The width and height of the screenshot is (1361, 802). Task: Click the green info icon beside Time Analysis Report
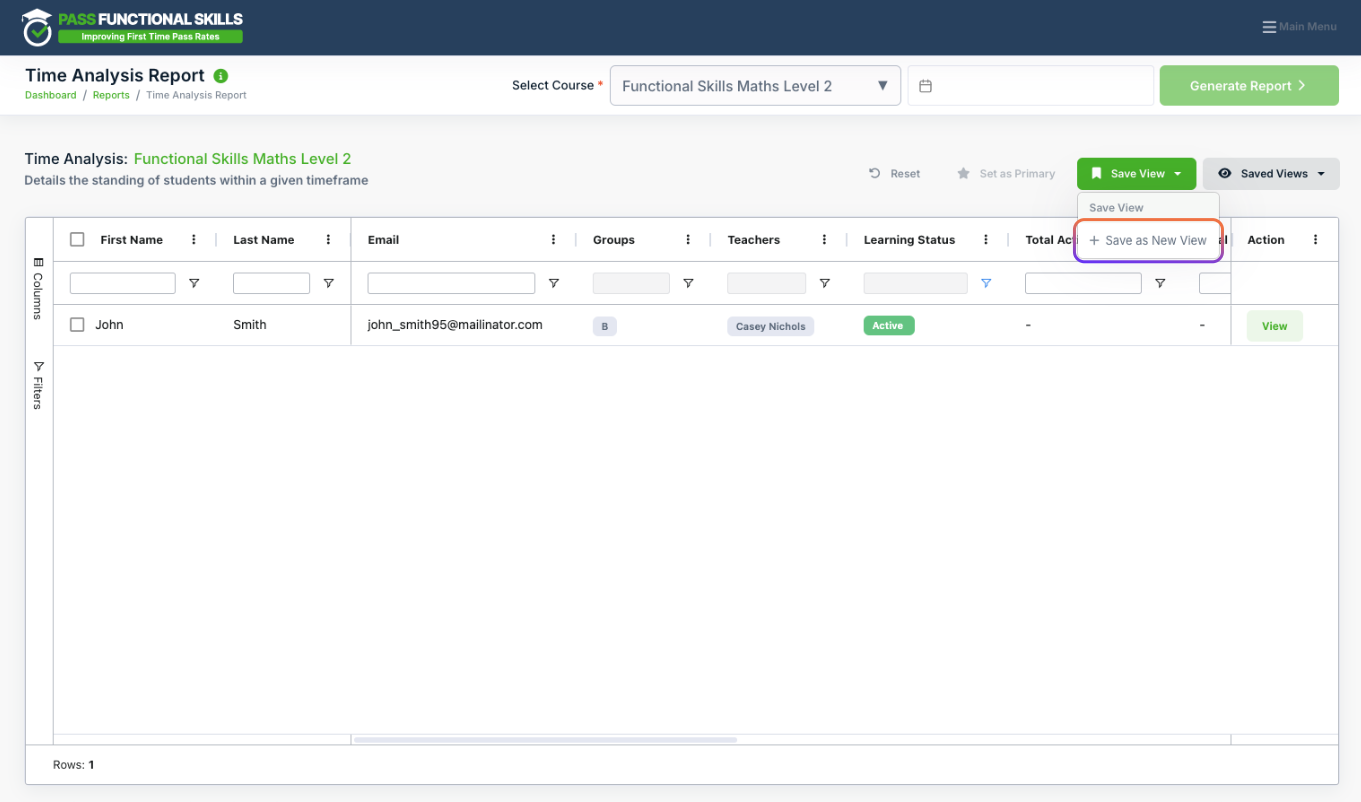(x=221, y=76)
